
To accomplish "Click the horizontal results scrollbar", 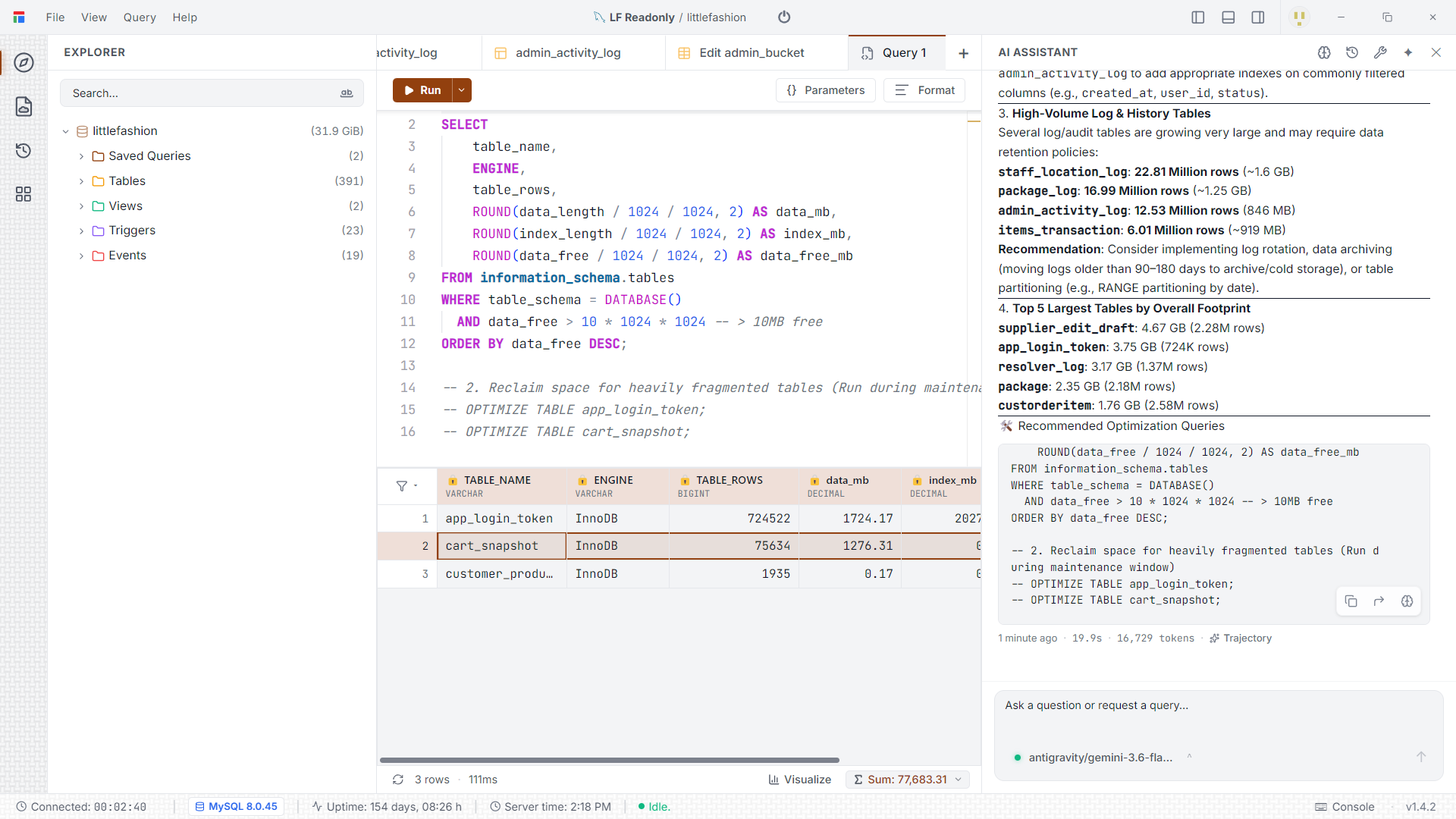I will pyautogui.click(x=609, y=760).
